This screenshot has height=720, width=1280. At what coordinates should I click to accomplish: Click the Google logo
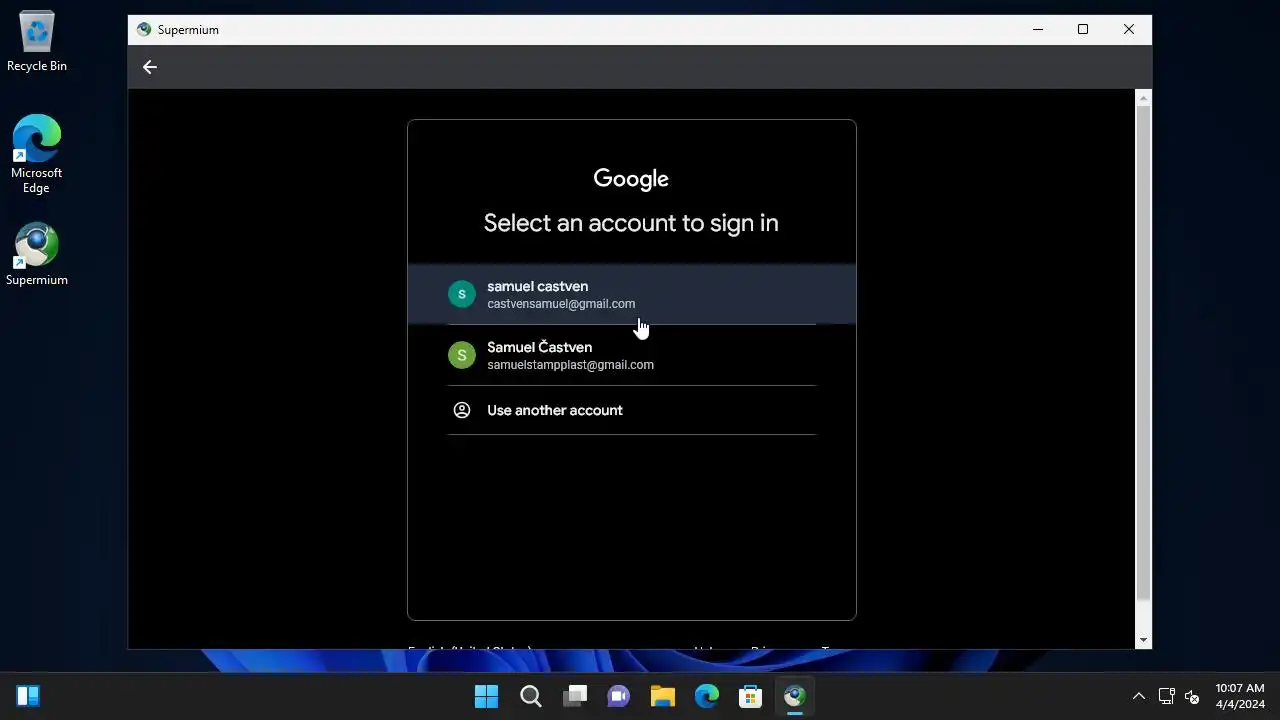[631, 179]
